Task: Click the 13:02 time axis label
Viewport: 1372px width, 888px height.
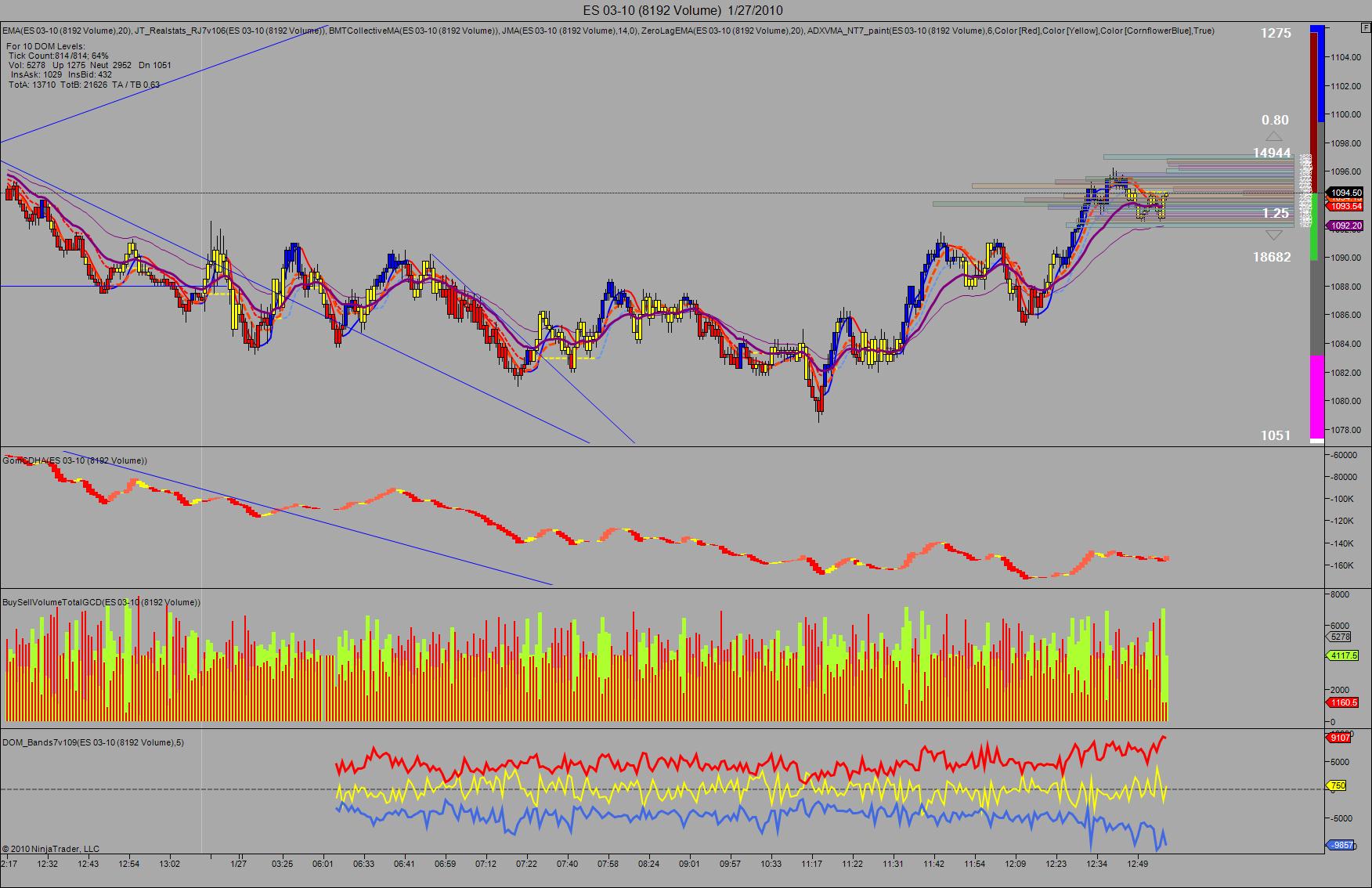Action: [169, 864]
